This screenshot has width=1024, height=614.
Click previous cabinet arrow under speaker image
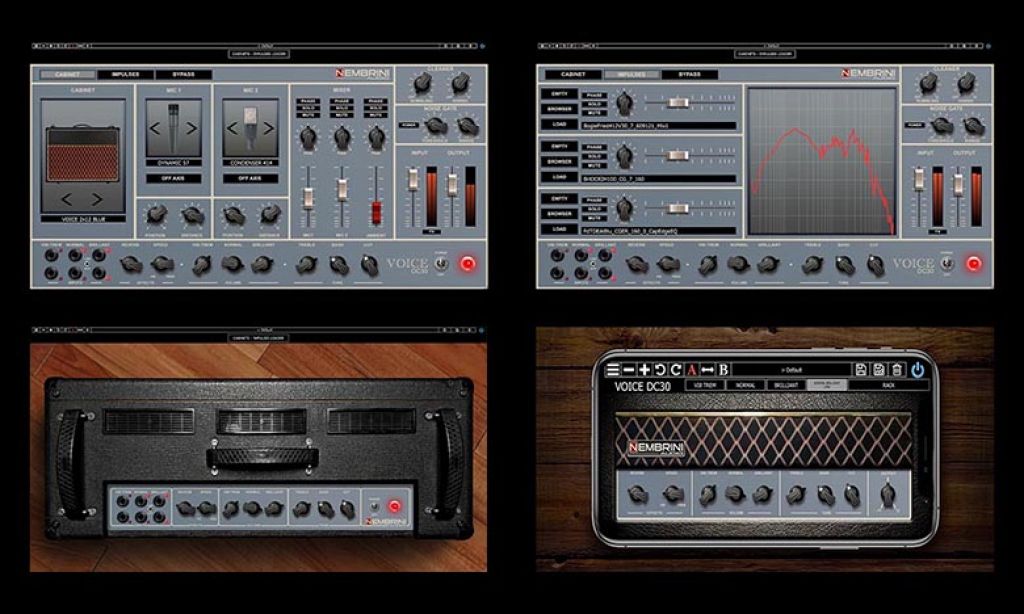[66, 199]
